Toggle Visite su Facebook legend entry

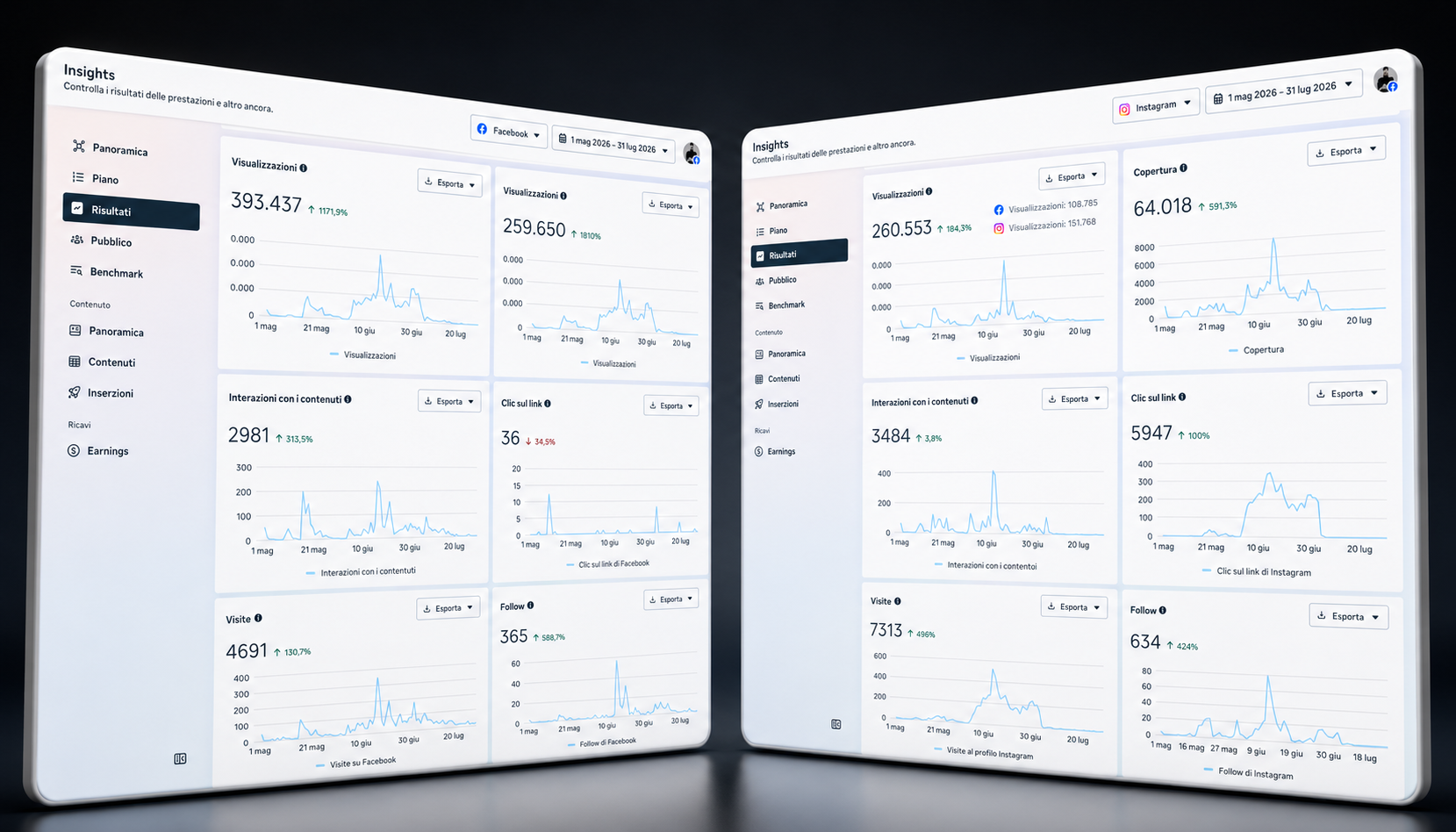pyautogui.click(x=355, y=763)
